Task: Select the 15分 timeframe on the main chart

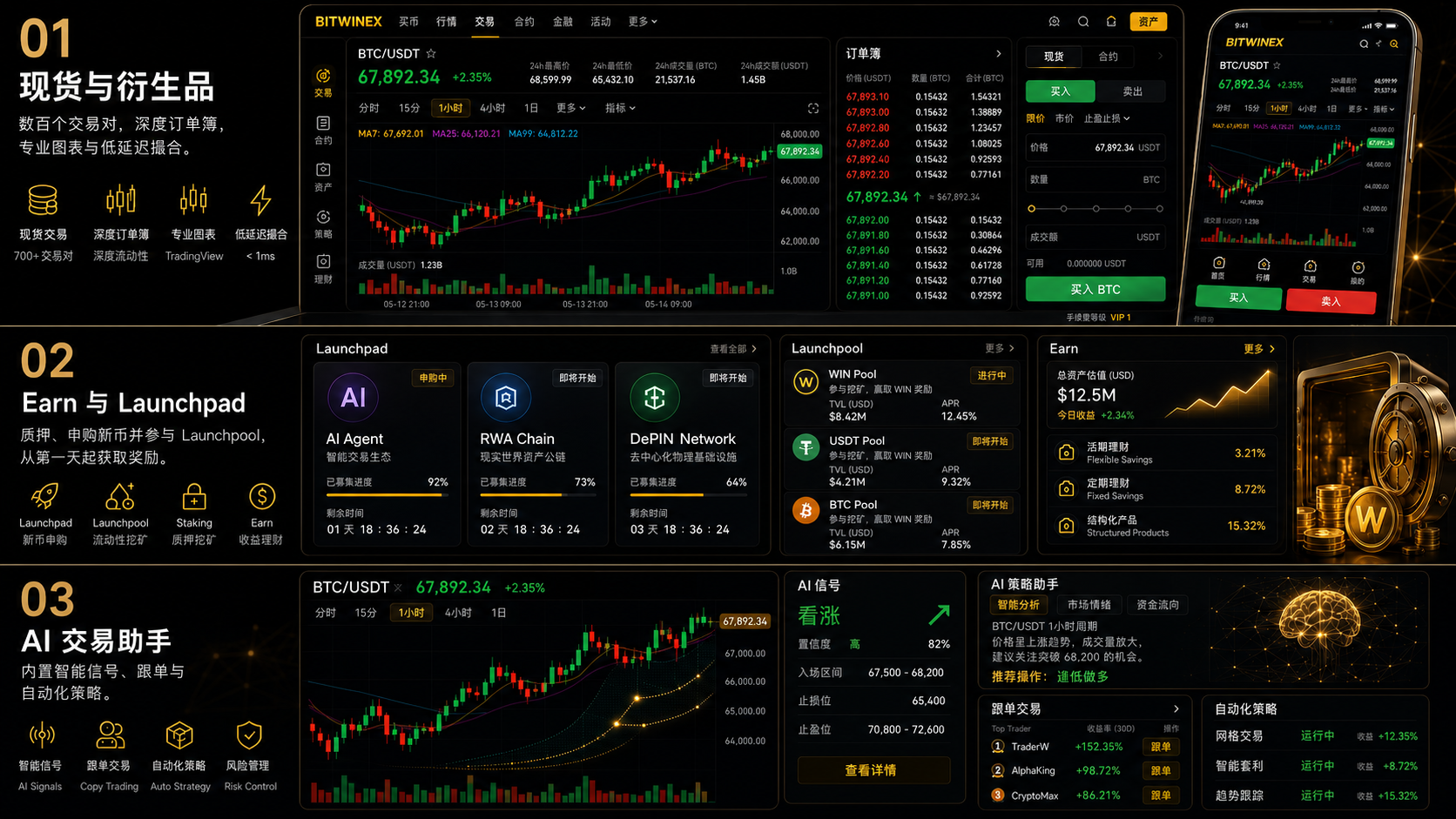Action: [x=409, y=108]
